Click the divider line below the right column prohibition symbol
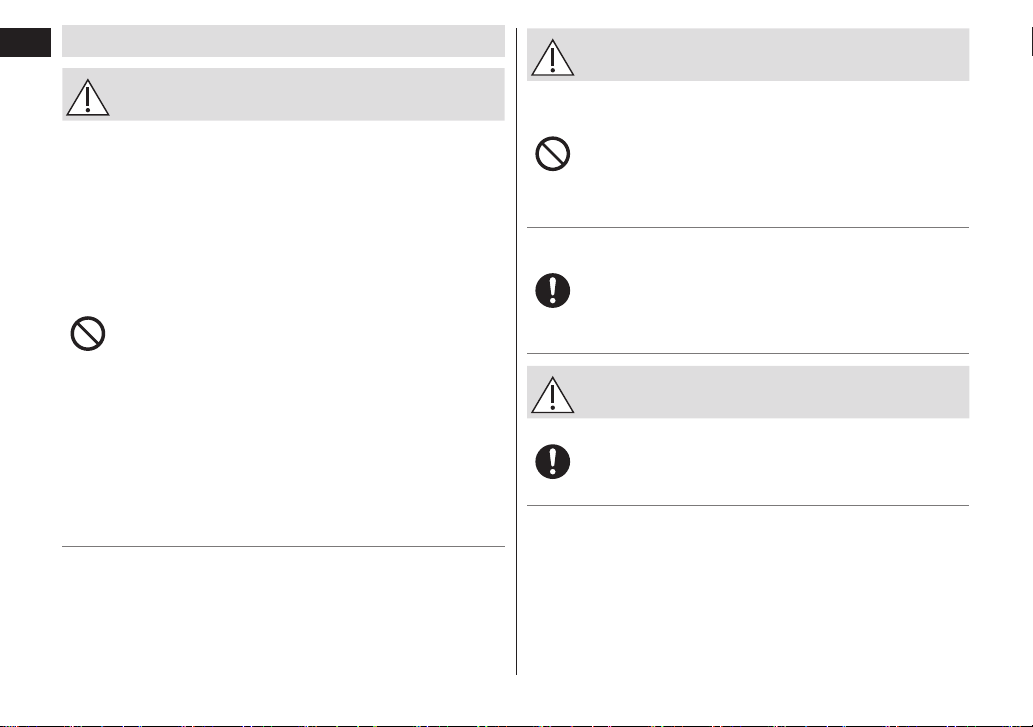This screenshot has height=727, width=1033. pos(748,227)
